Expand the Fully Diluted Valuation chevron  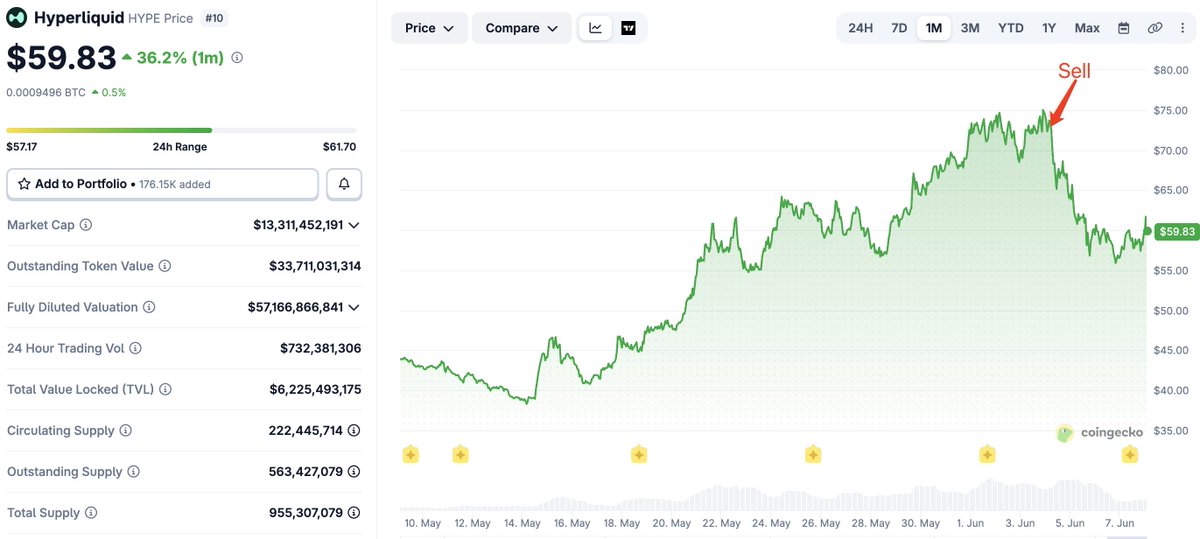(x=354, y=307)
